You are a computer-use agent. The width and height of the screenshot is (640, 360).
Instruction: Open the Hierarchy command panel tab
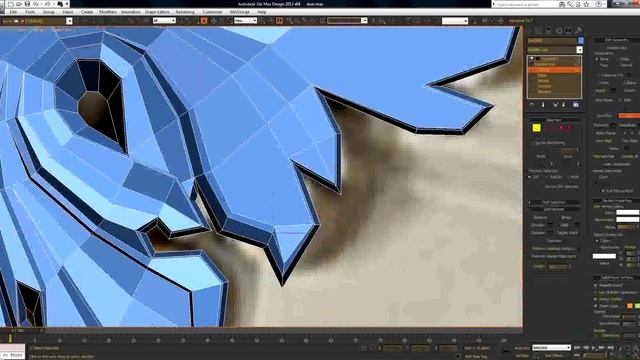(549, 31)
